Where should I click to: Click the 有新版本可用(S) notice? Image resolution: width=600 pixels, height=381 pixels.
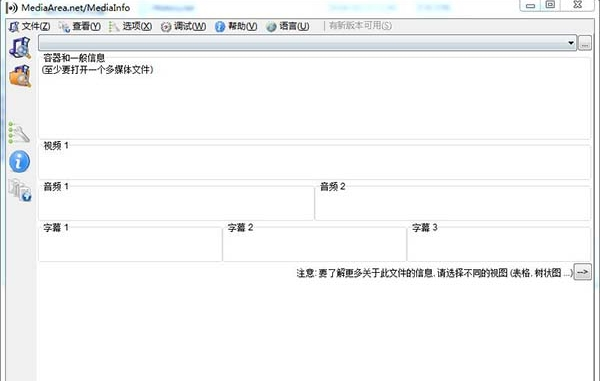click(x=360, y=26)
